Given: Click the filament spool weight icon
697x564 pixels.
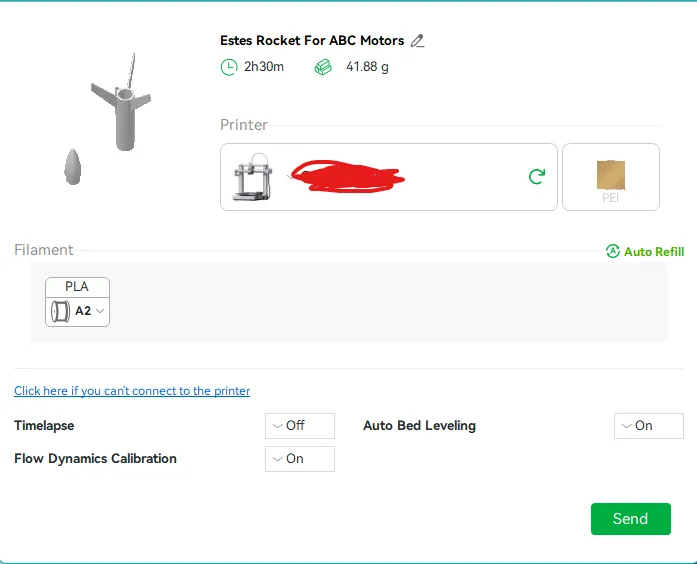Looking at the screenshot, I should 323,67.
